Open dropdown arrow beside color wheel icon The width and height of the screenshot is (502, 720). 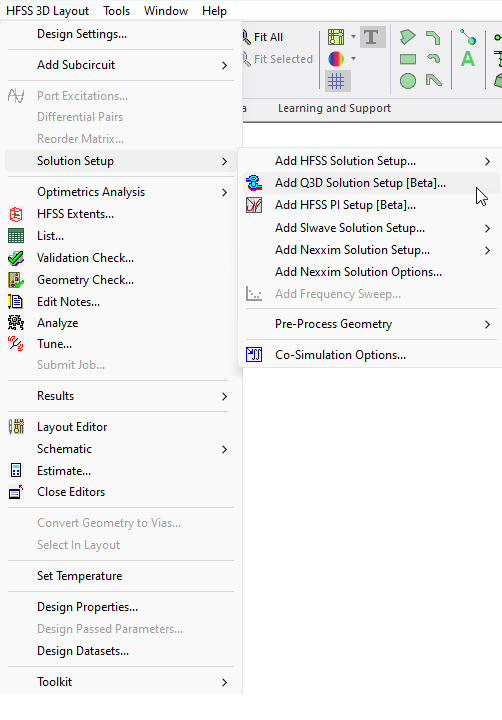[x=353, y=59]
